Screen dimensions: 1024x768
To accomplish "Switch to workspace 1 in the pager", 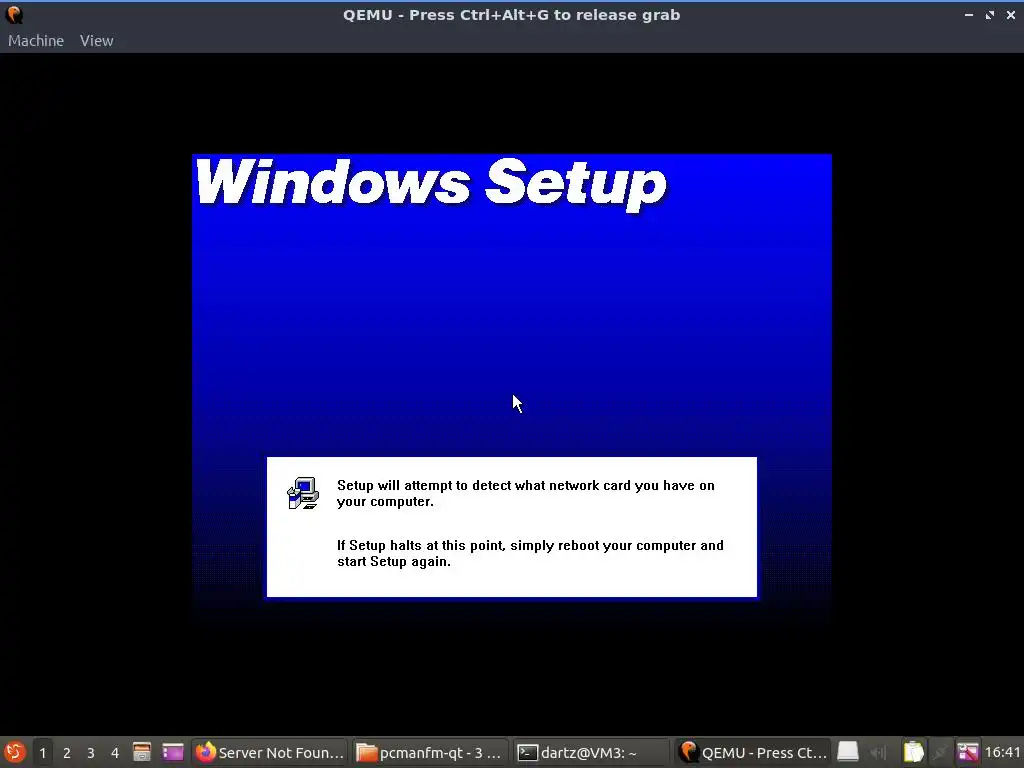I will coord(43,753).
